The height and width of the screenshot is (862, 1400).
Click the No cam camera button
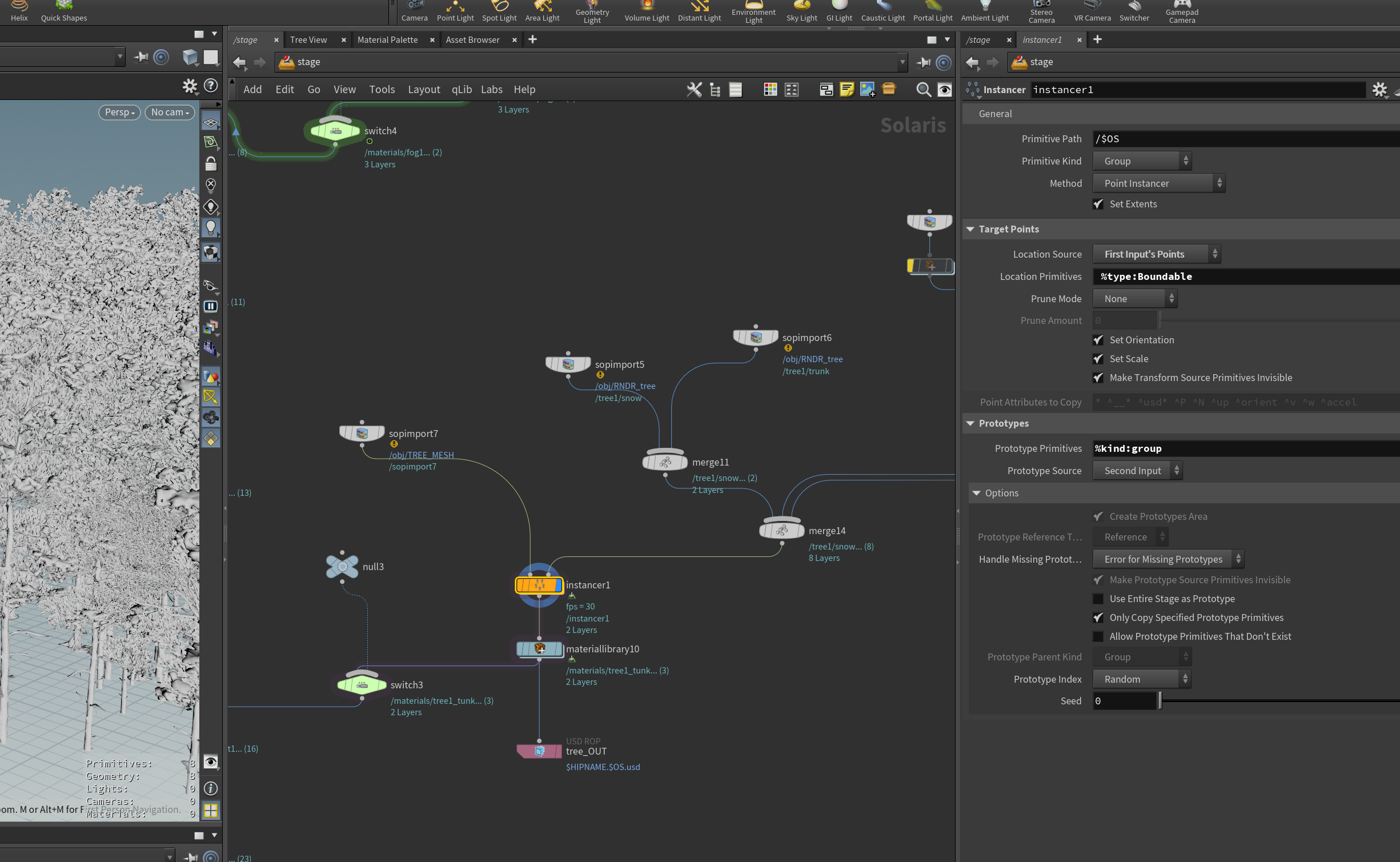click(x=170, y=113)
